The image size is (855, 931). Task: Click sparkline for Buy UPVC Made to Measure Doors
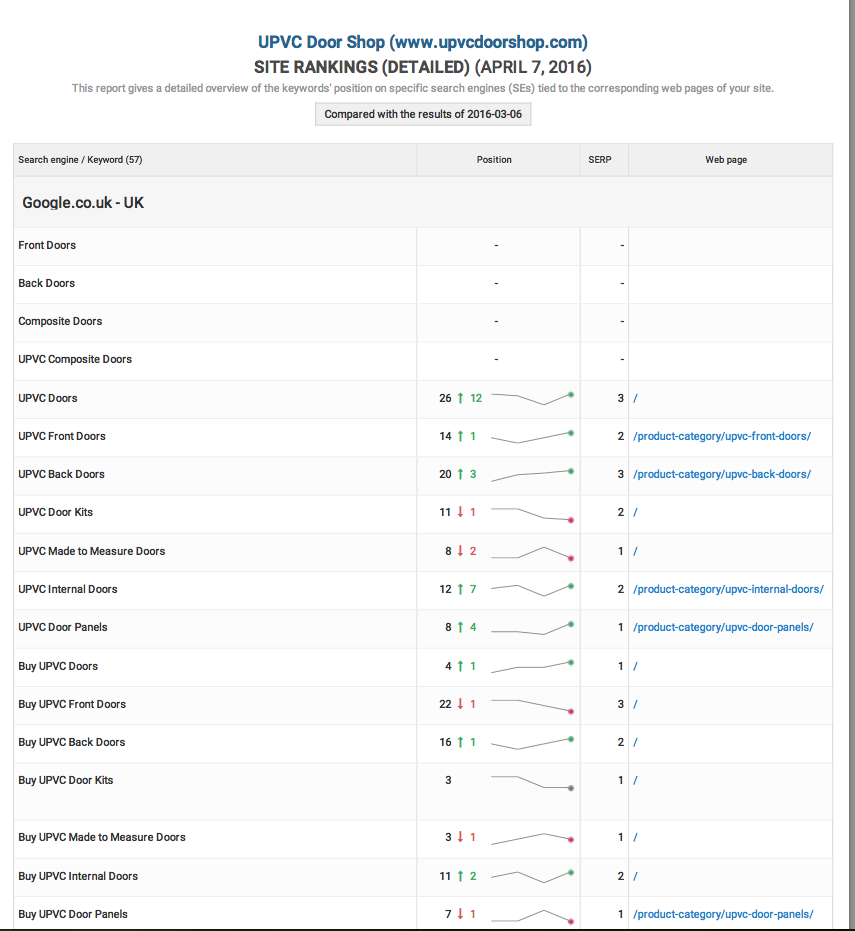click(x=533, y=838)
